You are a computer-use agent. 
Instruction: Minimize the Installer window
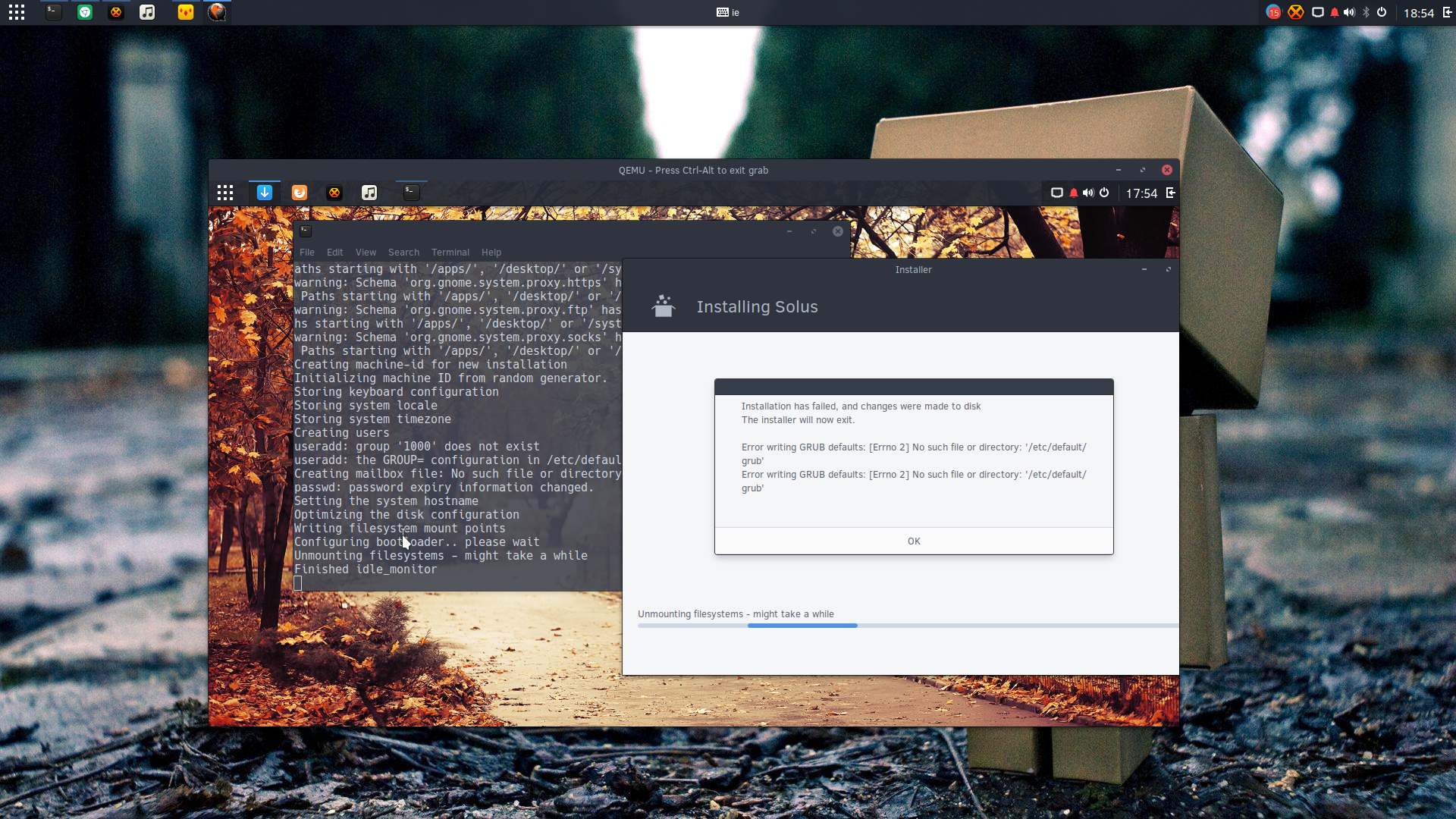(1144, 270)
